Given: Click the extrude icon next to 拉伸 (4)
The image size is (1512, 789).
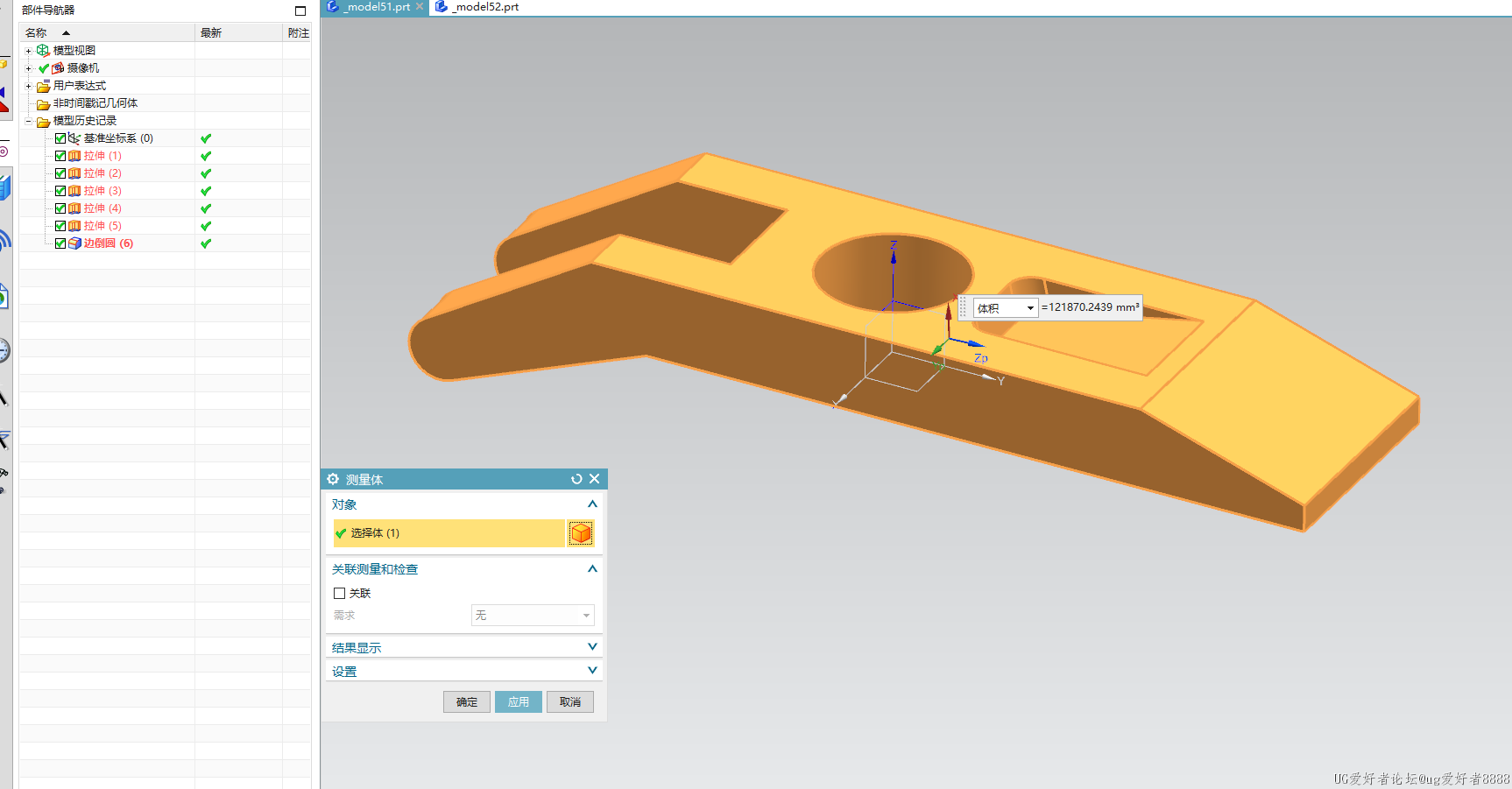Looking at the screenshot, I should click(x=74, y=208).
